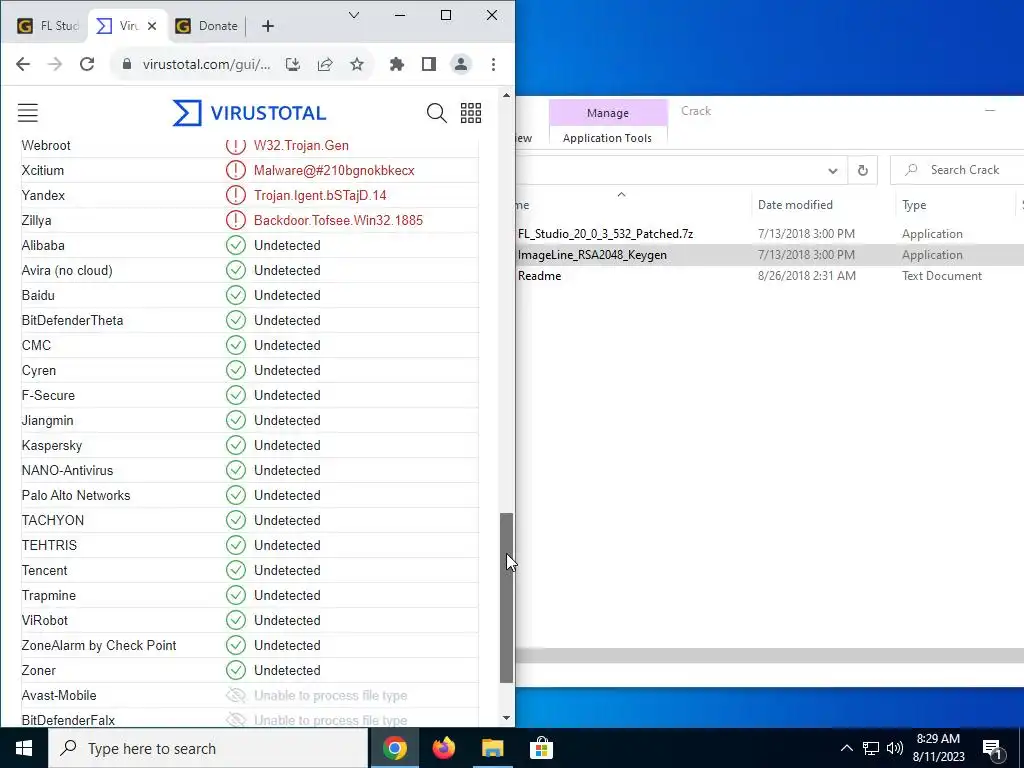Show hidden system tray icons
The height and width of the screenshot is (768, 1024).
pos(846,748)
